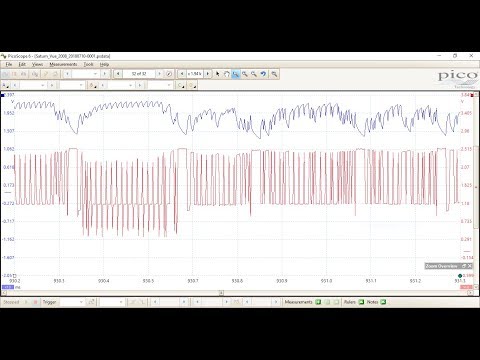Activate the zoom window selection tool

click(x=236, y=74)
